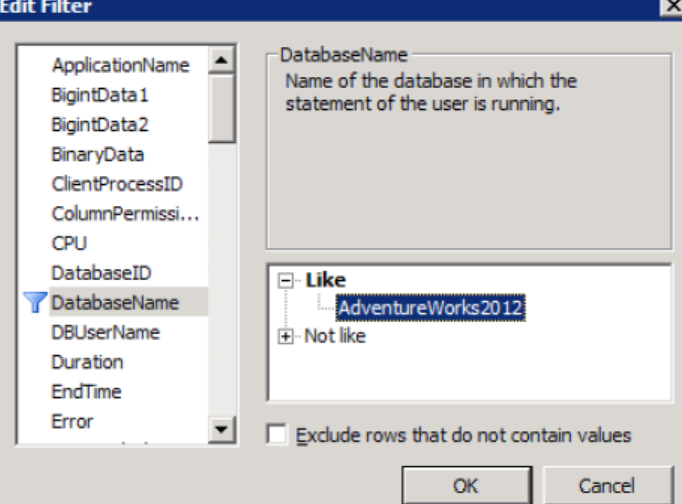Viewport: 682px width, 504px height.
Task: Click the column list scroll down arrow
Action: coord(221,430)
